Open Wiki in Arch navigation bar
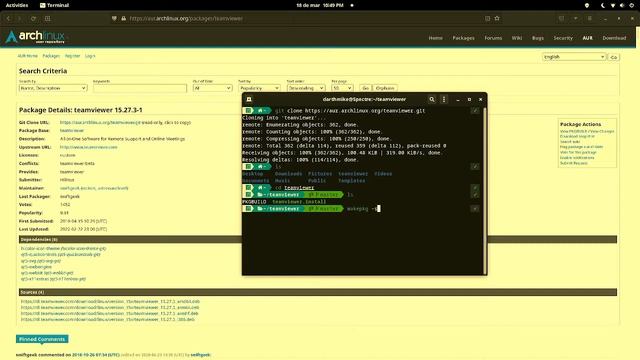The width and height of the screenshot is (640, 360). coord(517,38)
